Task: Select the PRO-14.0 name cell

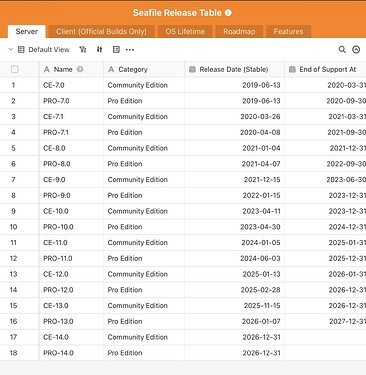Action: click(x=71, y=353)
